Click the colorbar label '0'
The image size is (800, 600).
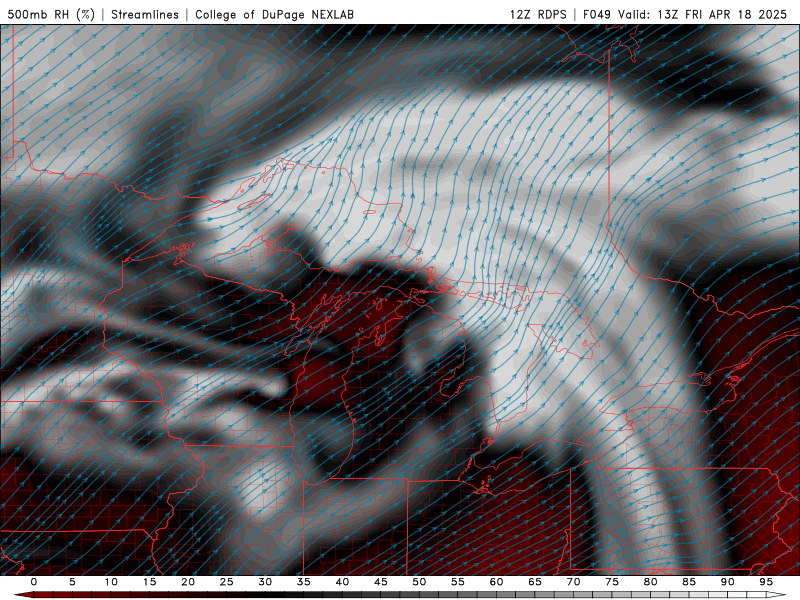point(34,582)
